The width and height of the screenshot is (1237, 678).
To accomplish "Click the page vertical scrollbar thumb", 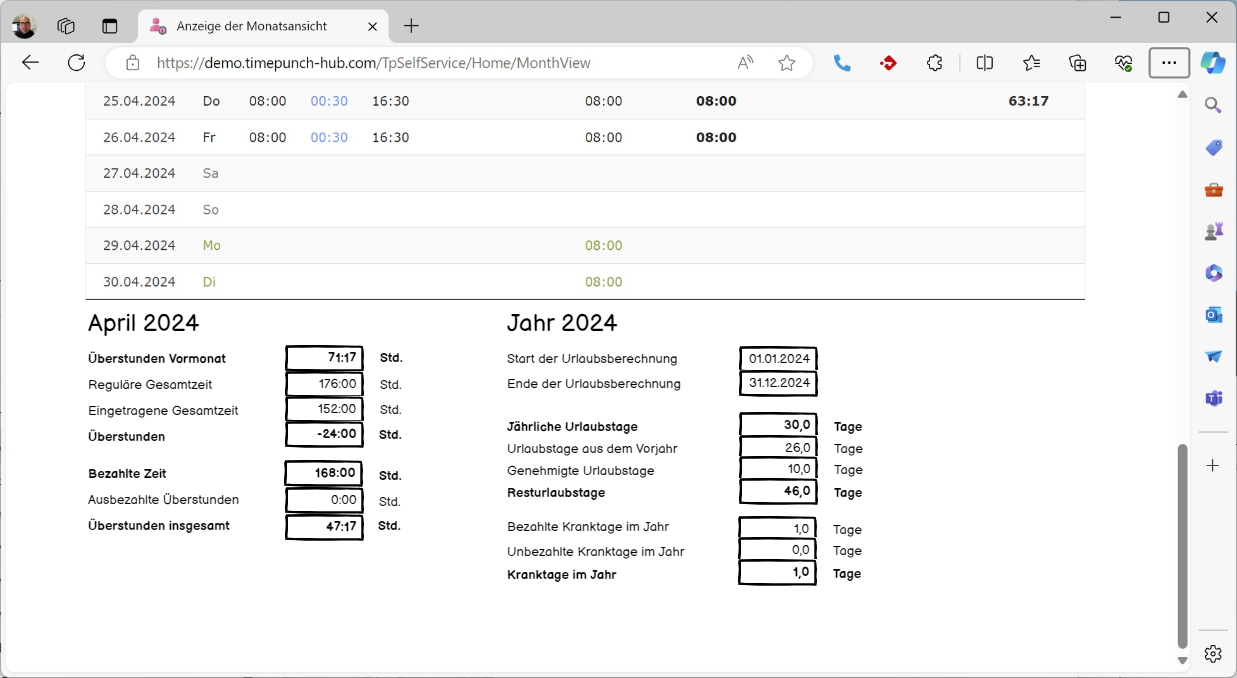I will (x=1182, y=545).
